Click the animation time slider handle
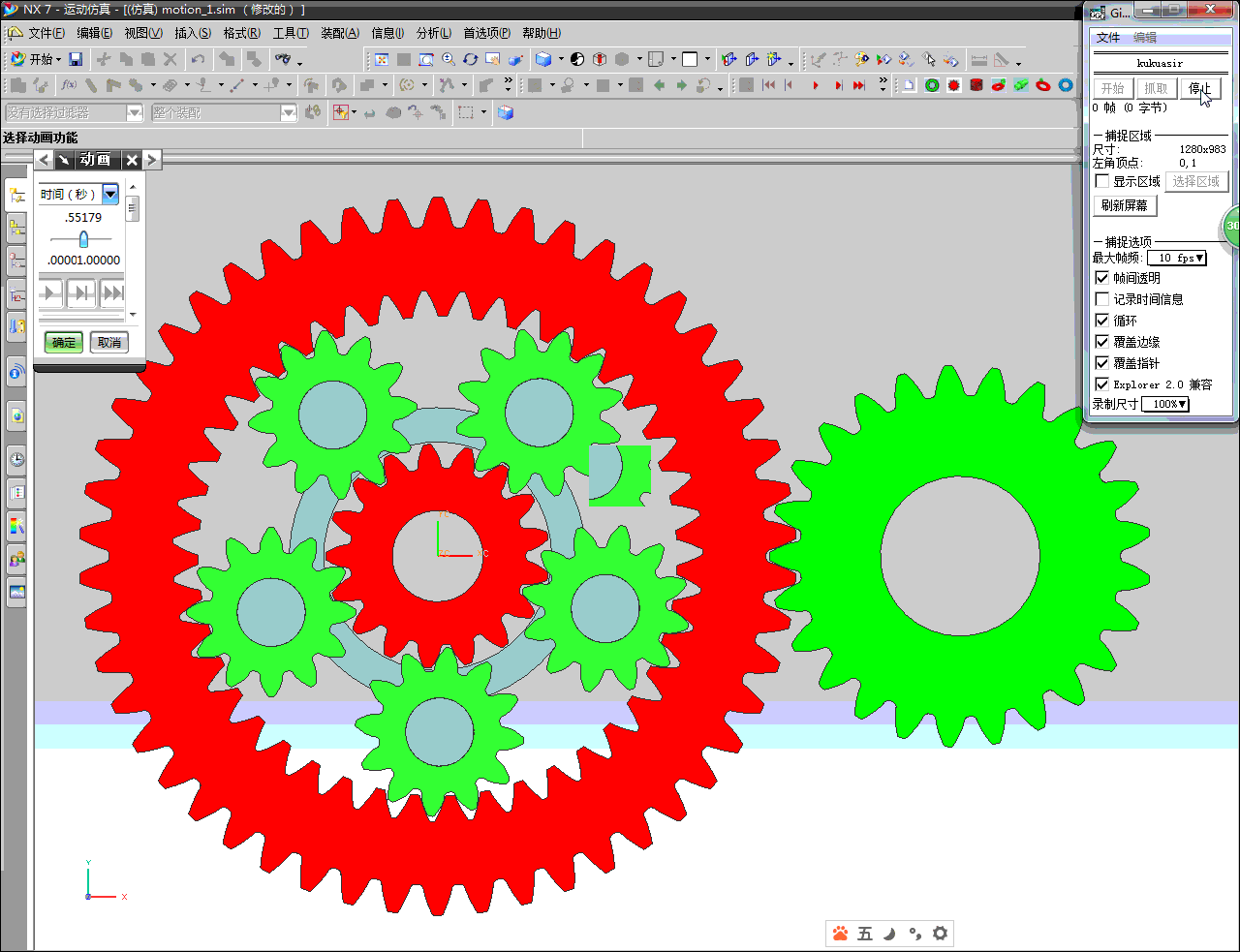 [x=83, y=239]
